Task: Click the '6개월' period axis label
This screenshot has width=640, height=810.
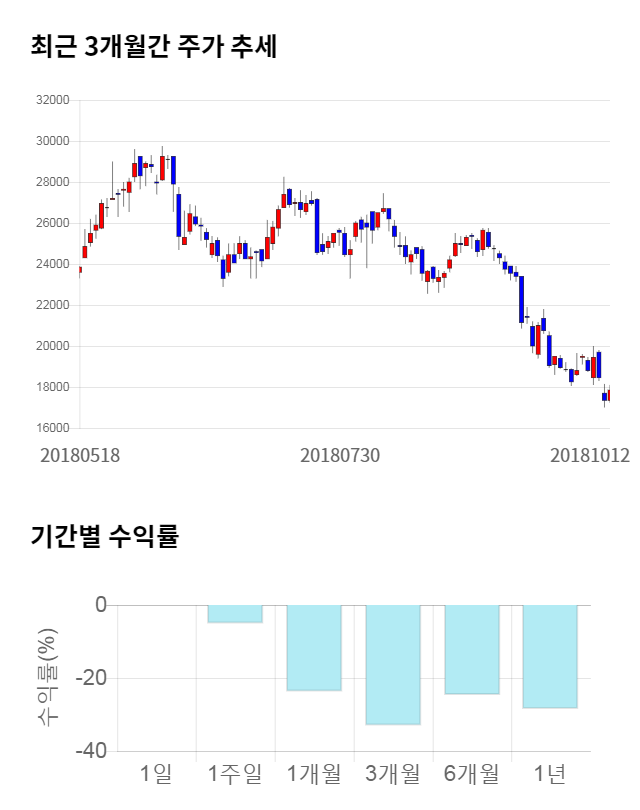Action: (471, 773)
